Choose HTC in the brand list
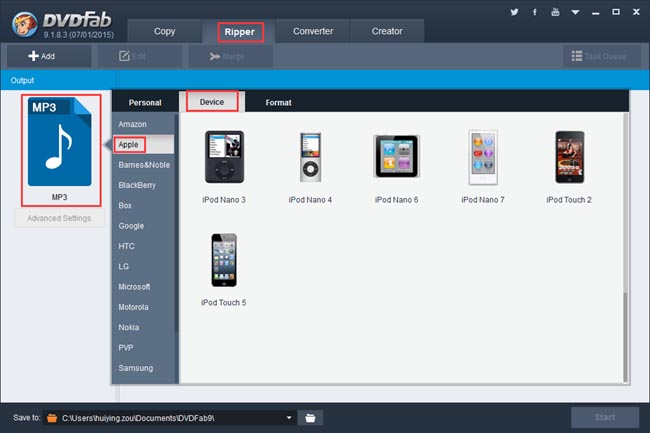The height and width of the screenshot is (433, 650). pos(143,246)
